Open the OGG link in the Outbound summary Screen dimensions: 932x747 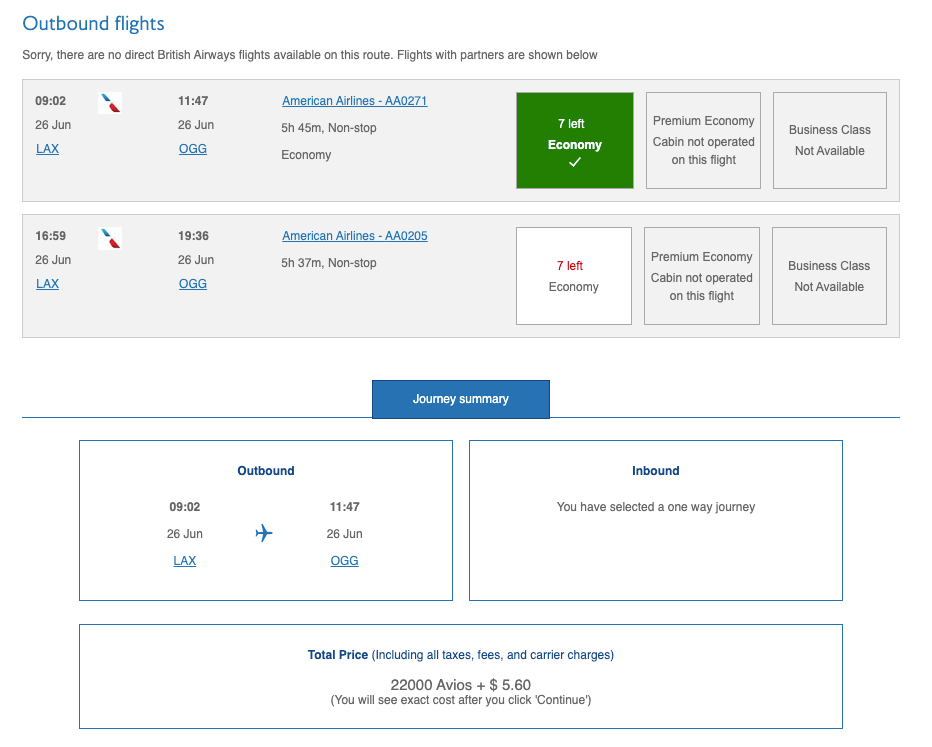point(344,561)
